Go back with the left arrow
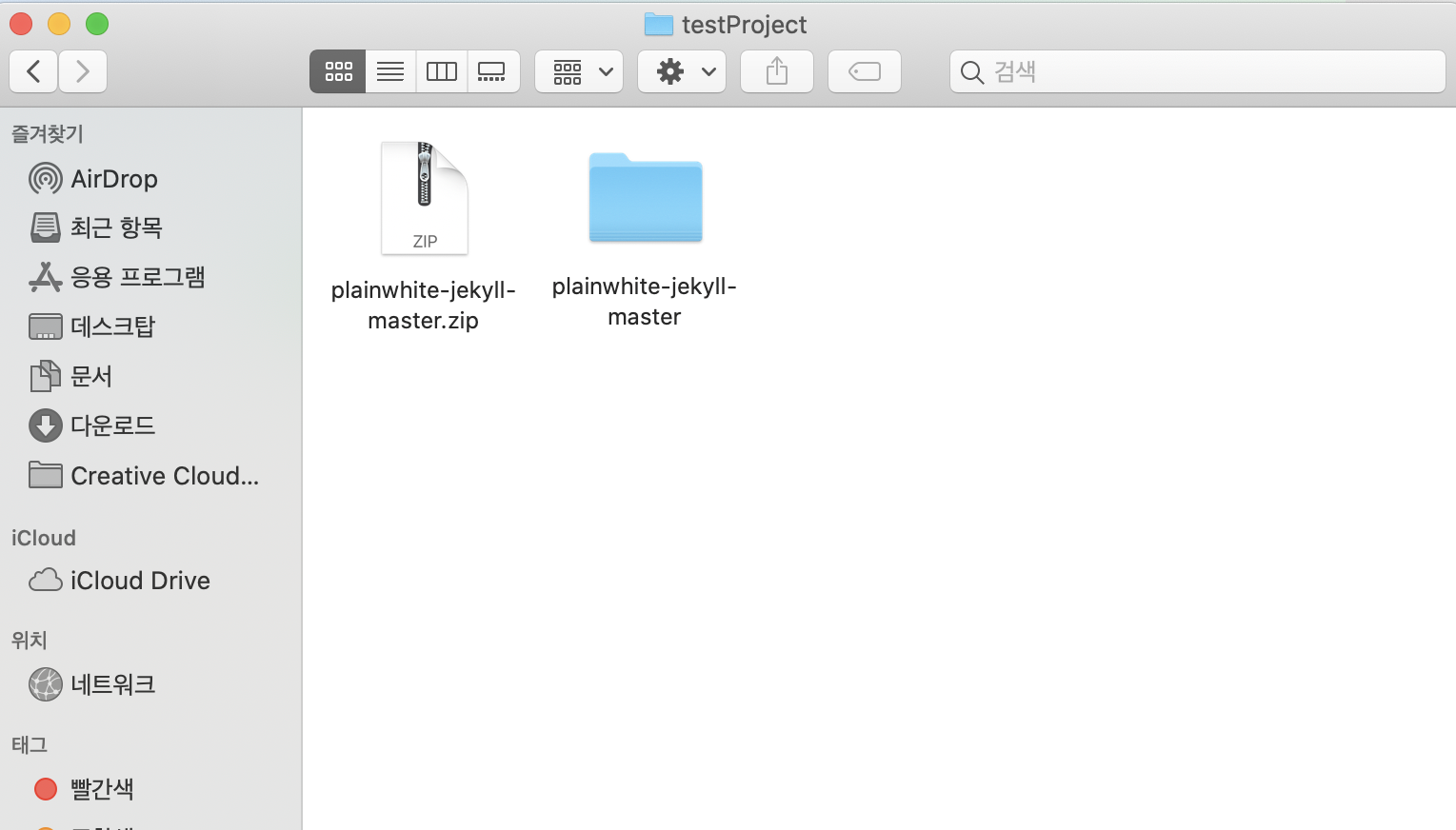 [33, 71]
